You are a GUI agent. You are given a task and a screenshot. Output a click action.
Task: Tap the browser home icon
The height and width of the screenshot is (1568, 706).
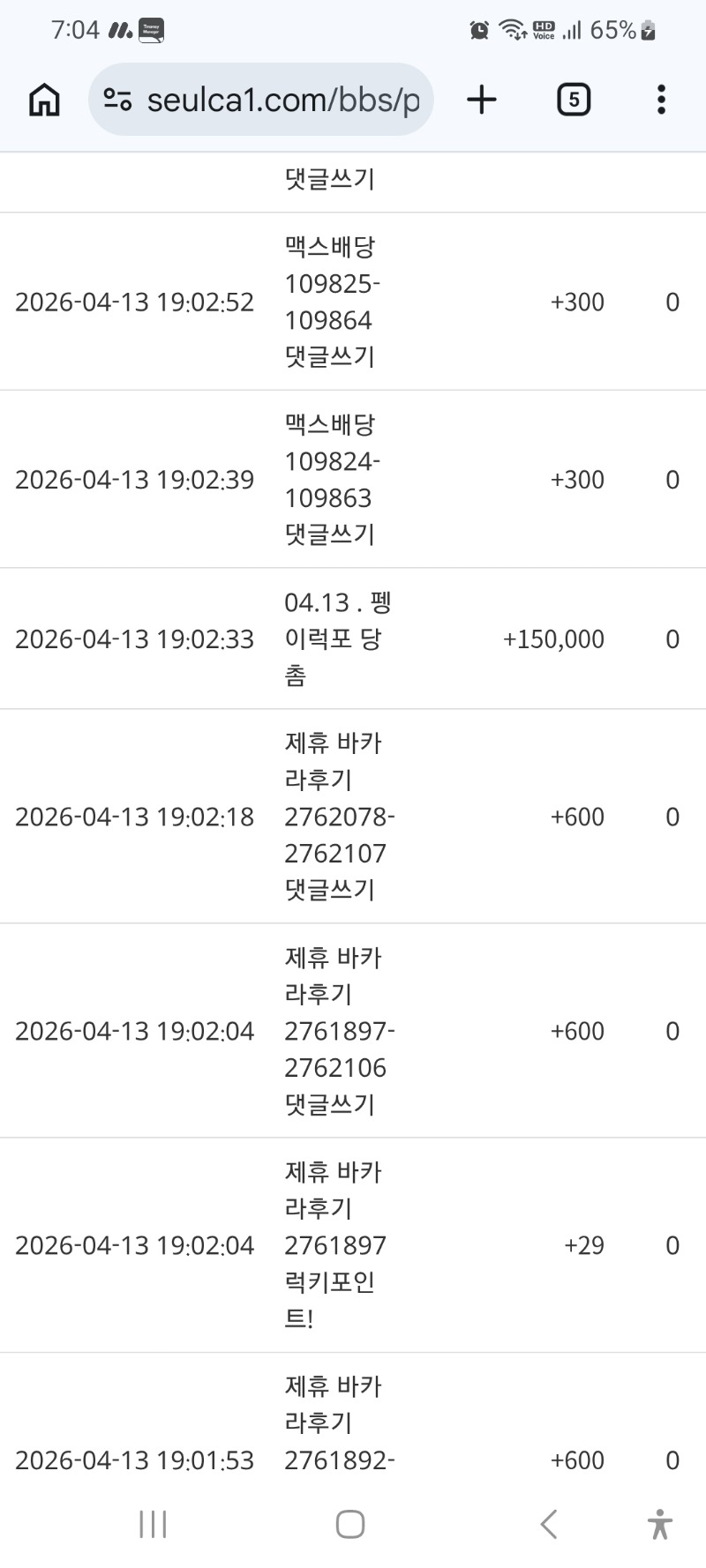[44, 100]
